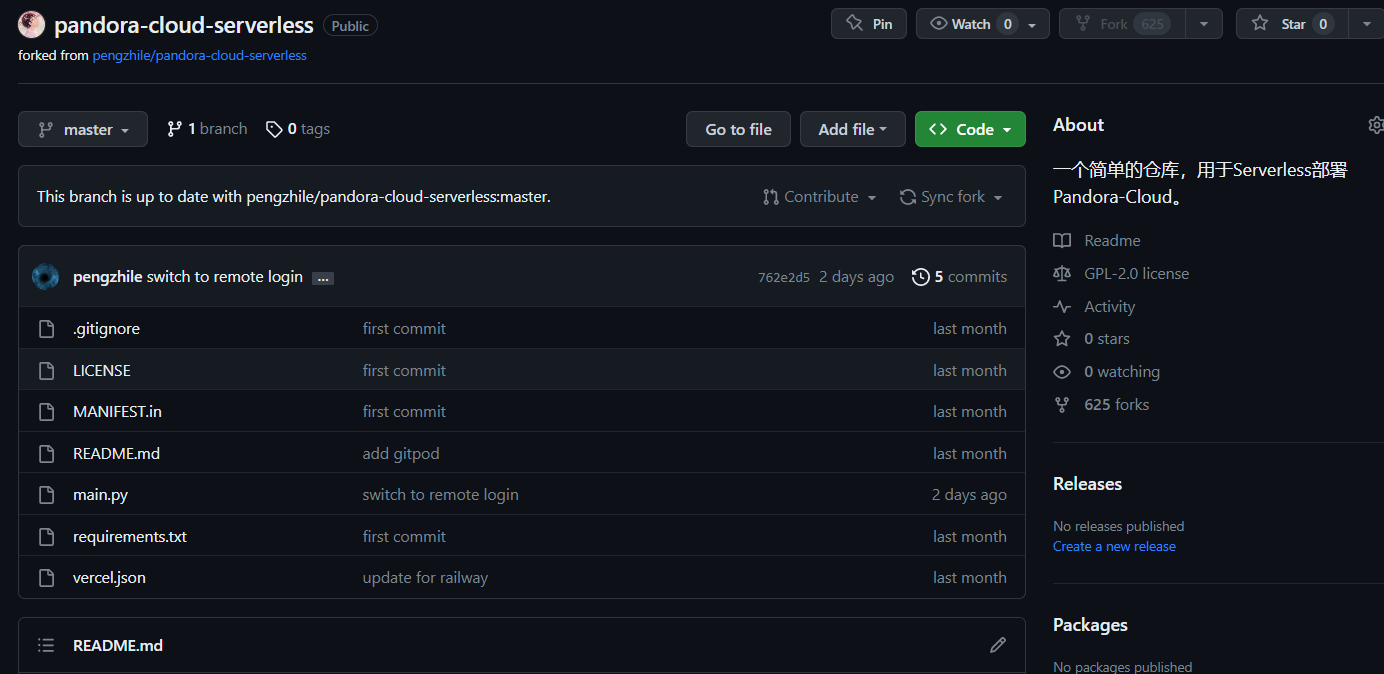Image resolution: width=1384 pixels, height=674 pixels.
Task: Open the master branch dropdown
Action: pyautogui.click(x=83, y=129)
